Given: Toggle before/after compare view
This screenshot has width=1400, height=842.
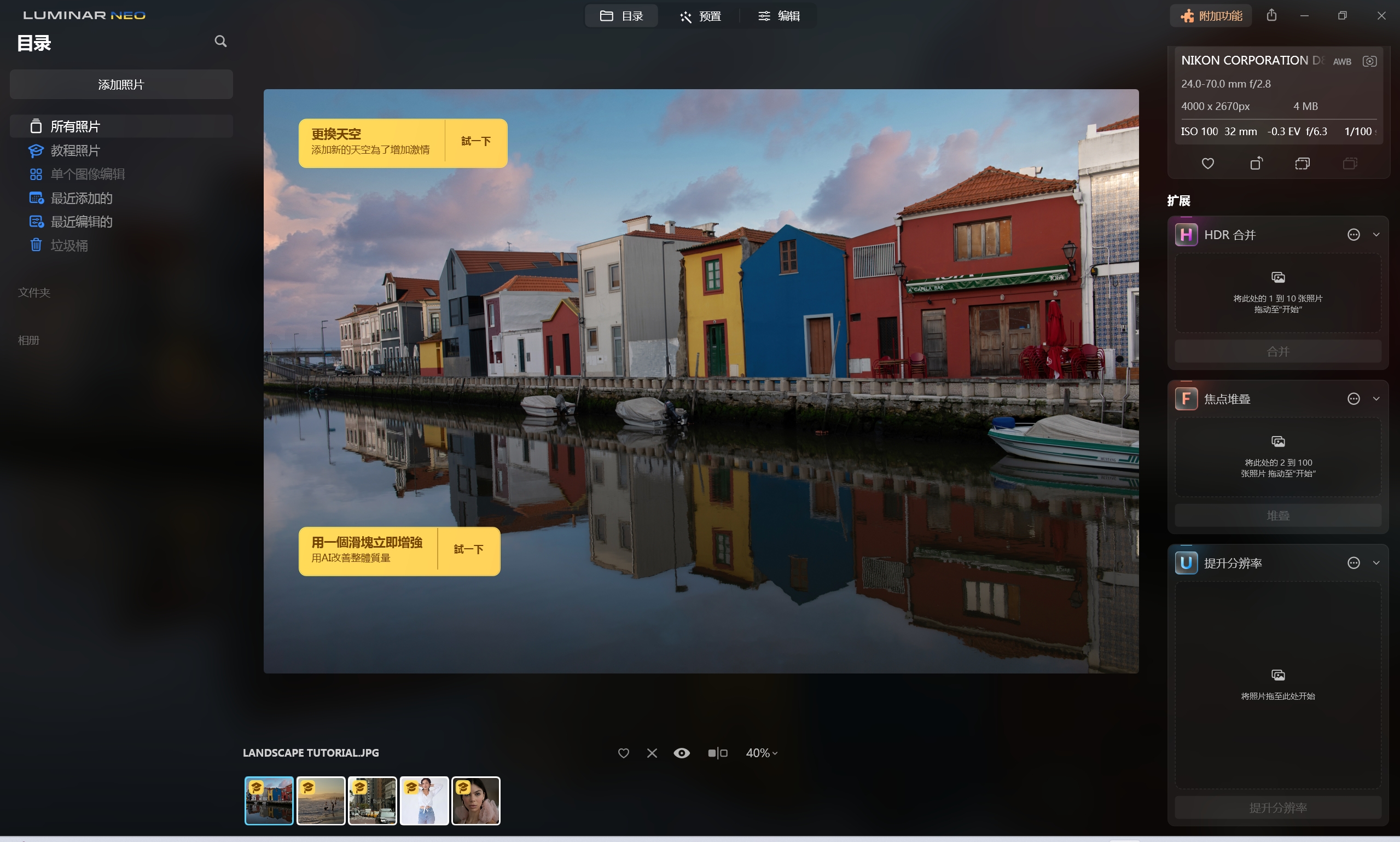Looking at the screenshot, I should (718, 753).
